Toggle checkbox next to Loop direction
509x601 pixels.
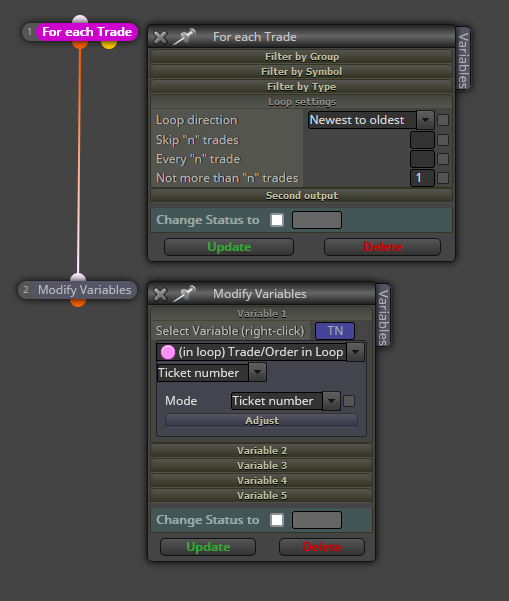click(x=443, y=120)
